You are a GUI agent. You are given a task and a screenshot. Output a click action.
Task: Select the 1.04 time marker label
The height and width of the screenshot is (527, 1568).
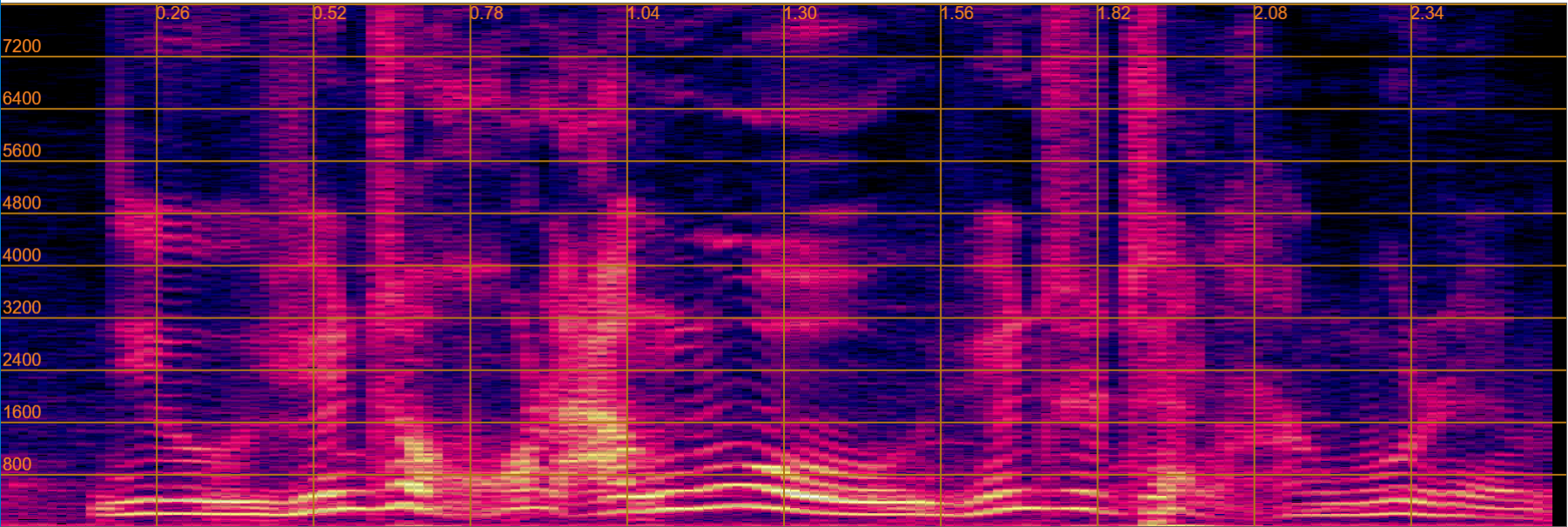643,13
